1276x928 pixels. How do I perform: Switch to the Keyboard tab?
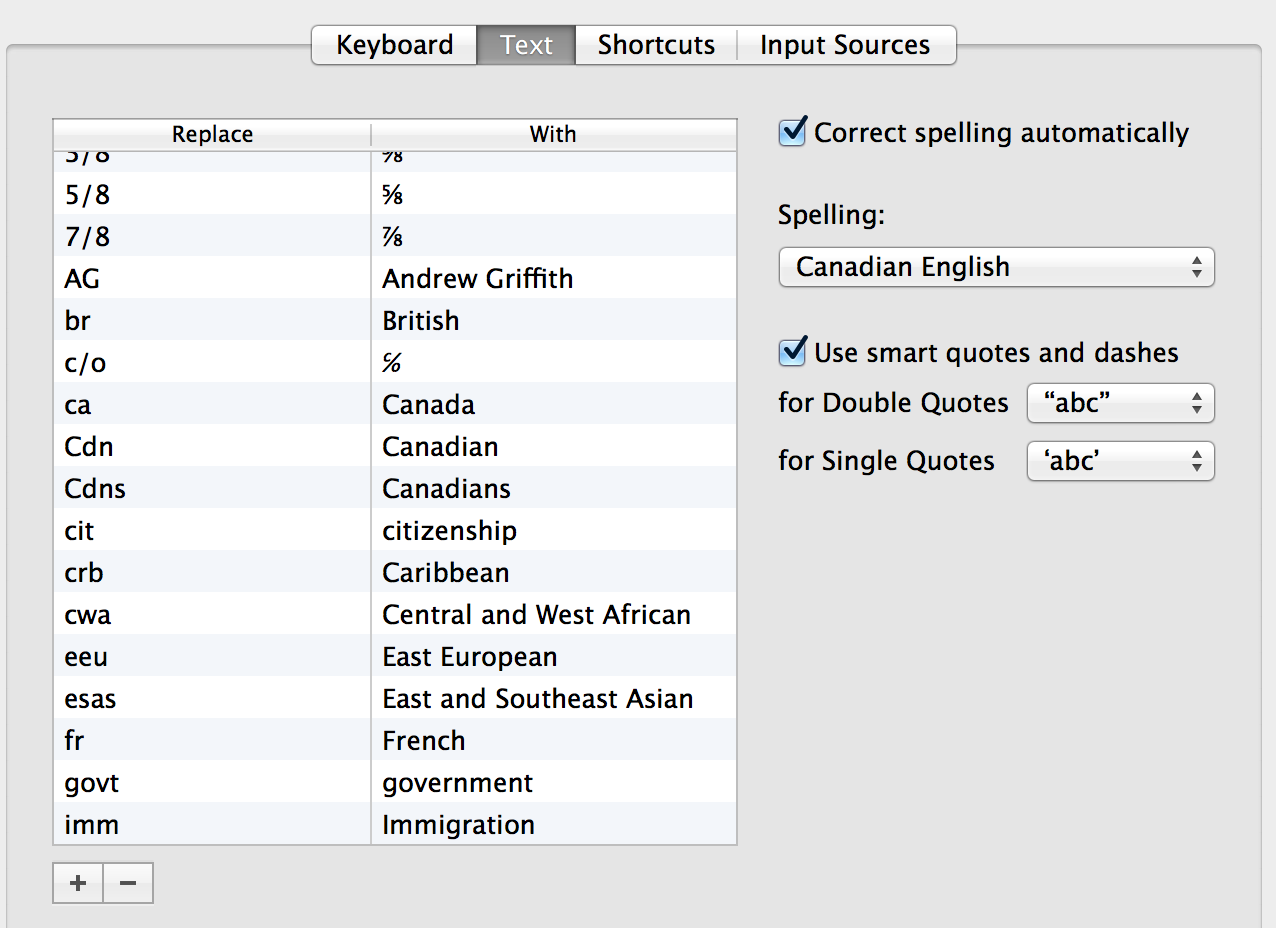[x=394, y=45]
